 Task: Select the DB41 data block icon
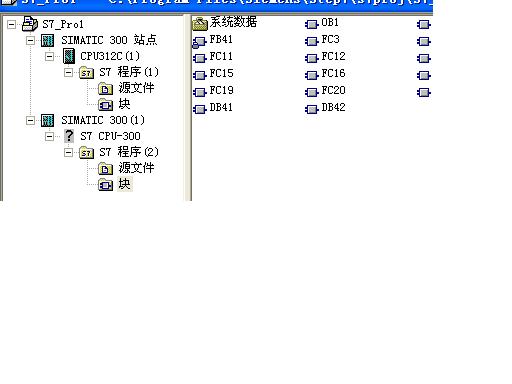coord(200,109)
